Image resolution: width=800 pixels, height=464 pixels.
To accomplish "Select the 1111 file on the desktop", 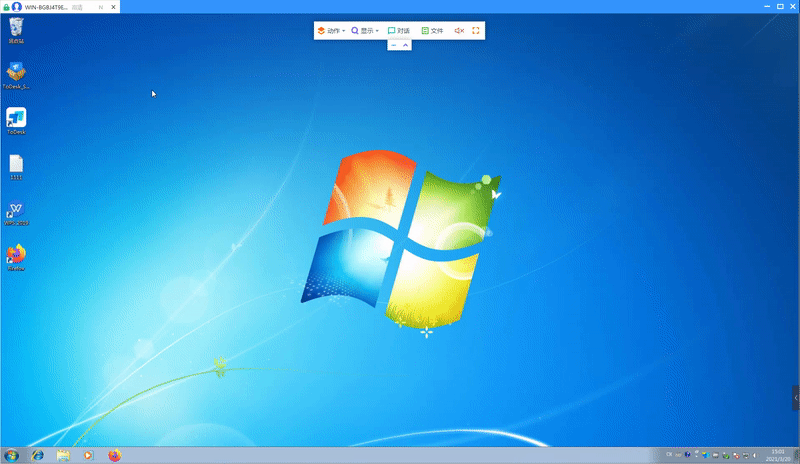I will click(16, 167).
